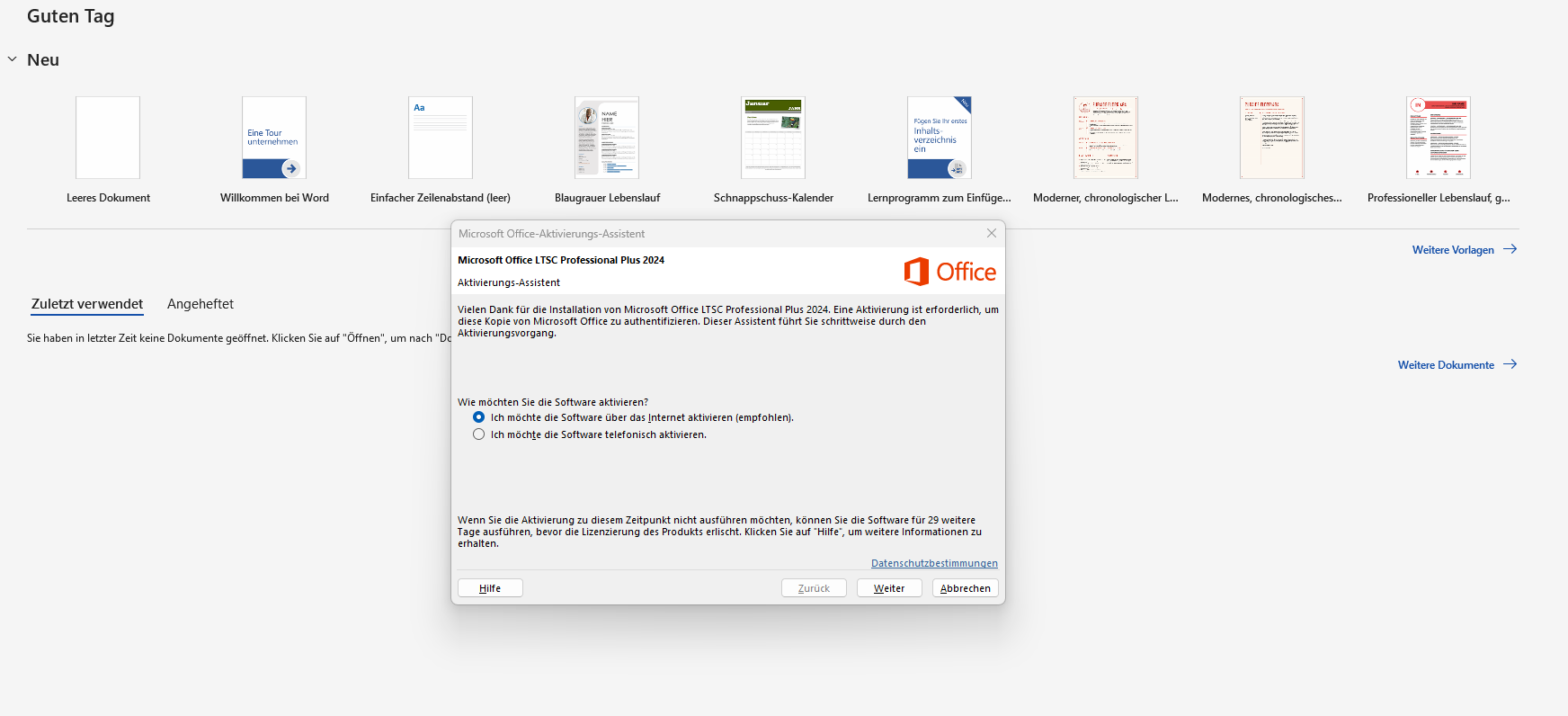1568x716 pixels.
Task: Select Einfacher Zeilenabstand (leer) template
Action: pos(441,138)
